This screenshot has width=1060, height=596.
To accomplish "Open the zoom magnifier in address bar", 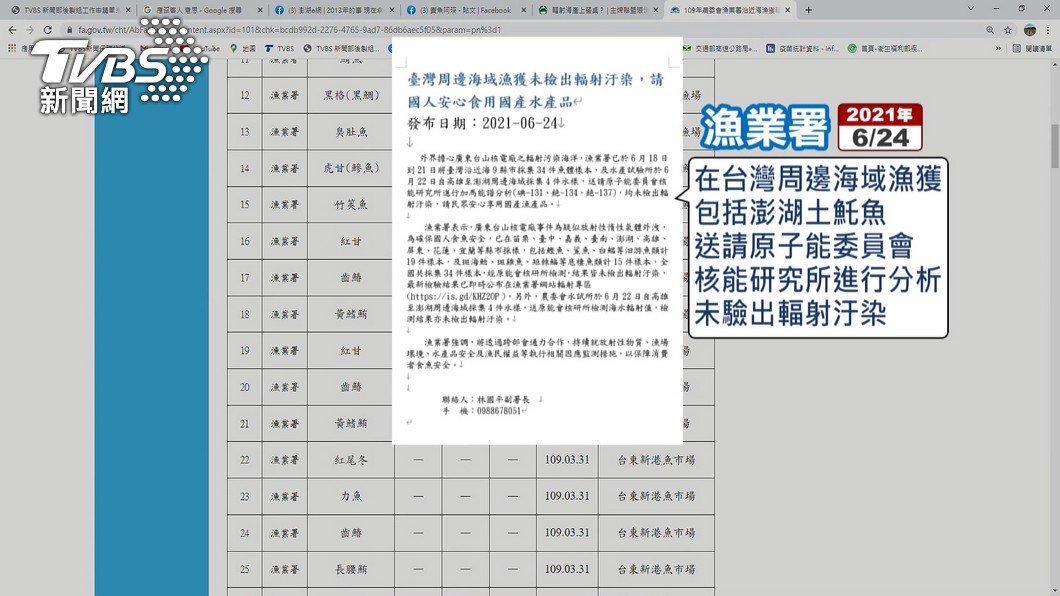I will pos(990,30).
